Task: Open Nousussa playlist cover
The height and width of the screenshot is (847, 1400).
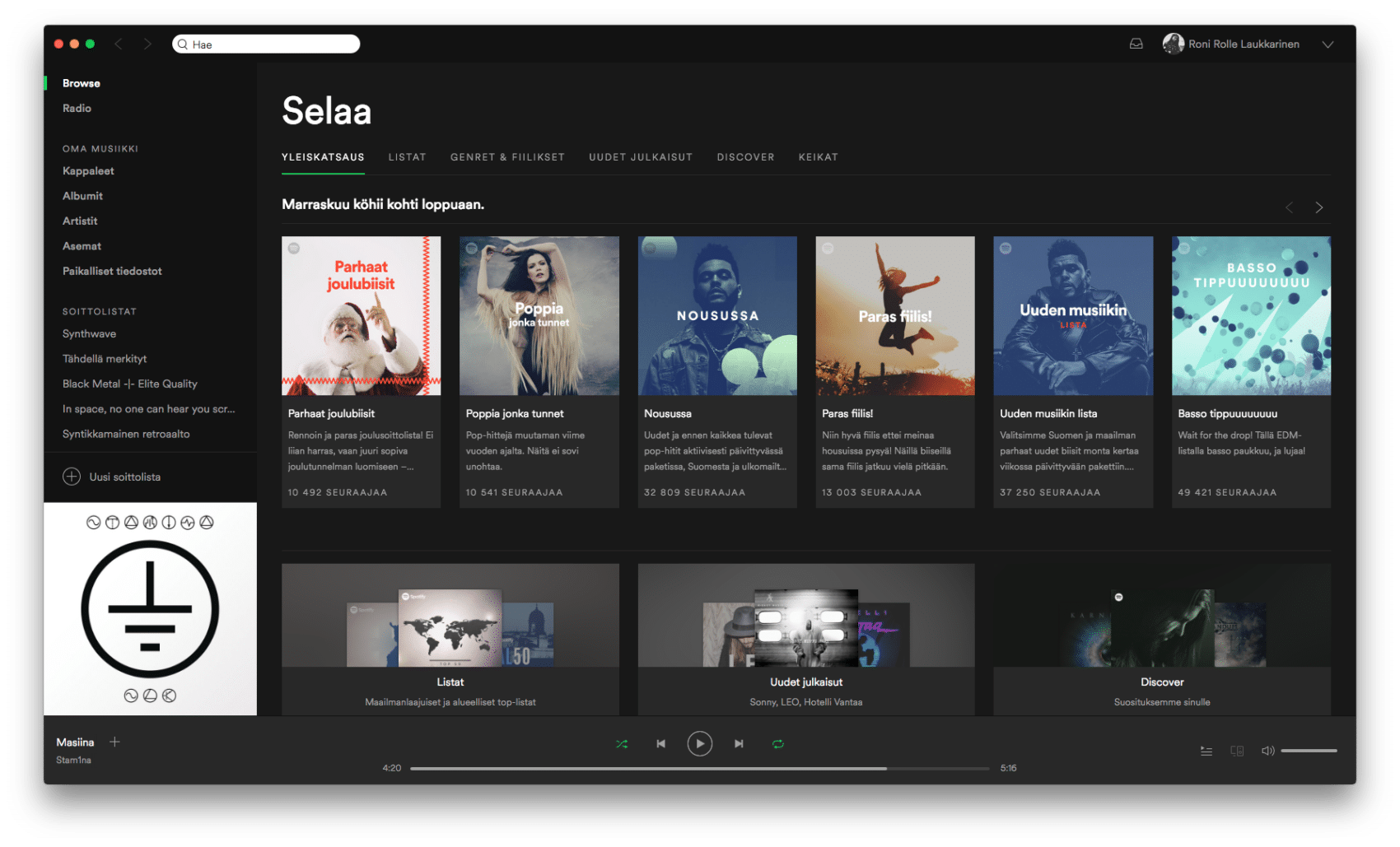Action: coord(717,316)
